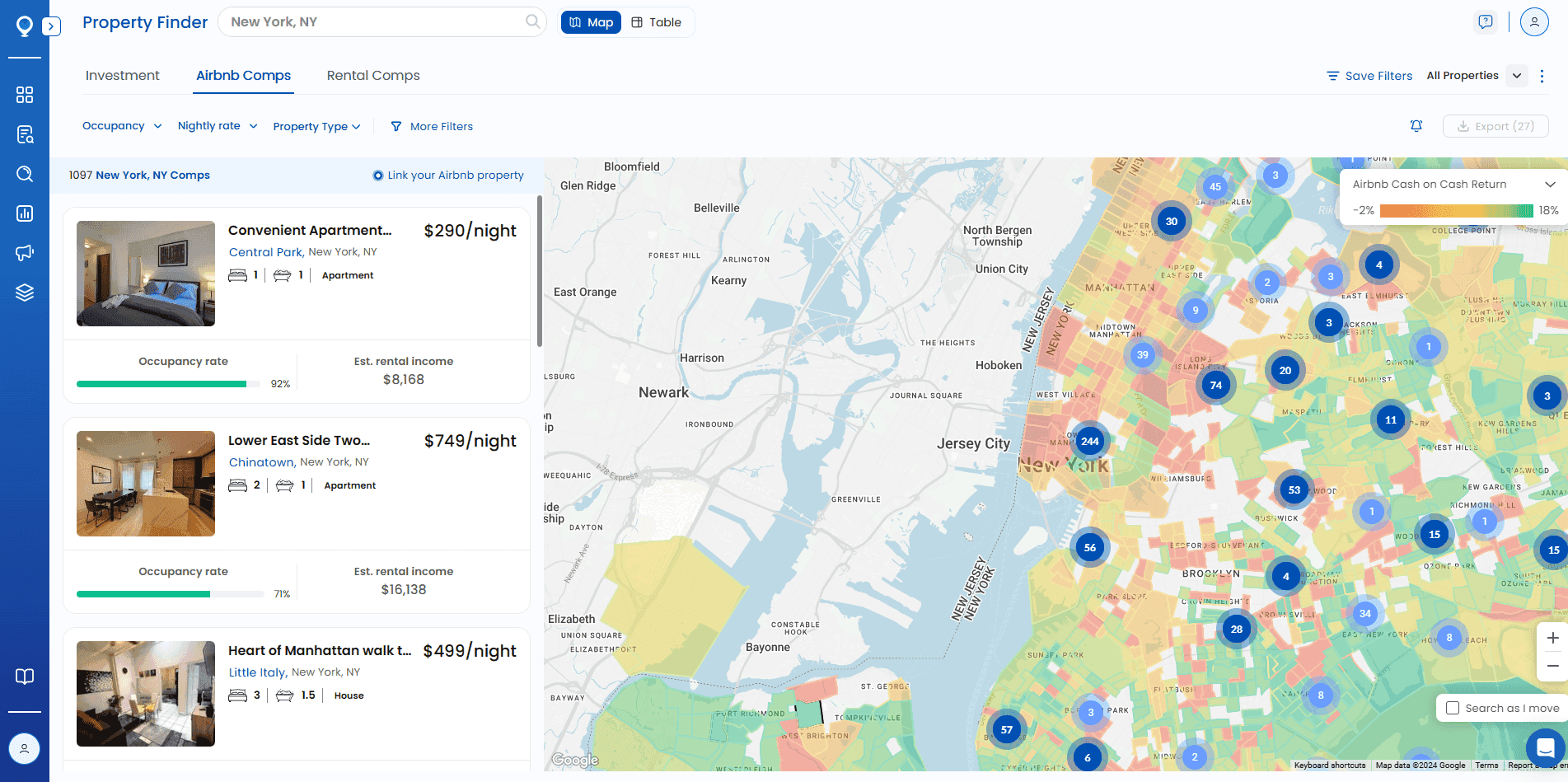This screenshot has width=1568, height=782.
Task: Open the dashboard grid icon in sidebar
Action: [x=25, y=95]
